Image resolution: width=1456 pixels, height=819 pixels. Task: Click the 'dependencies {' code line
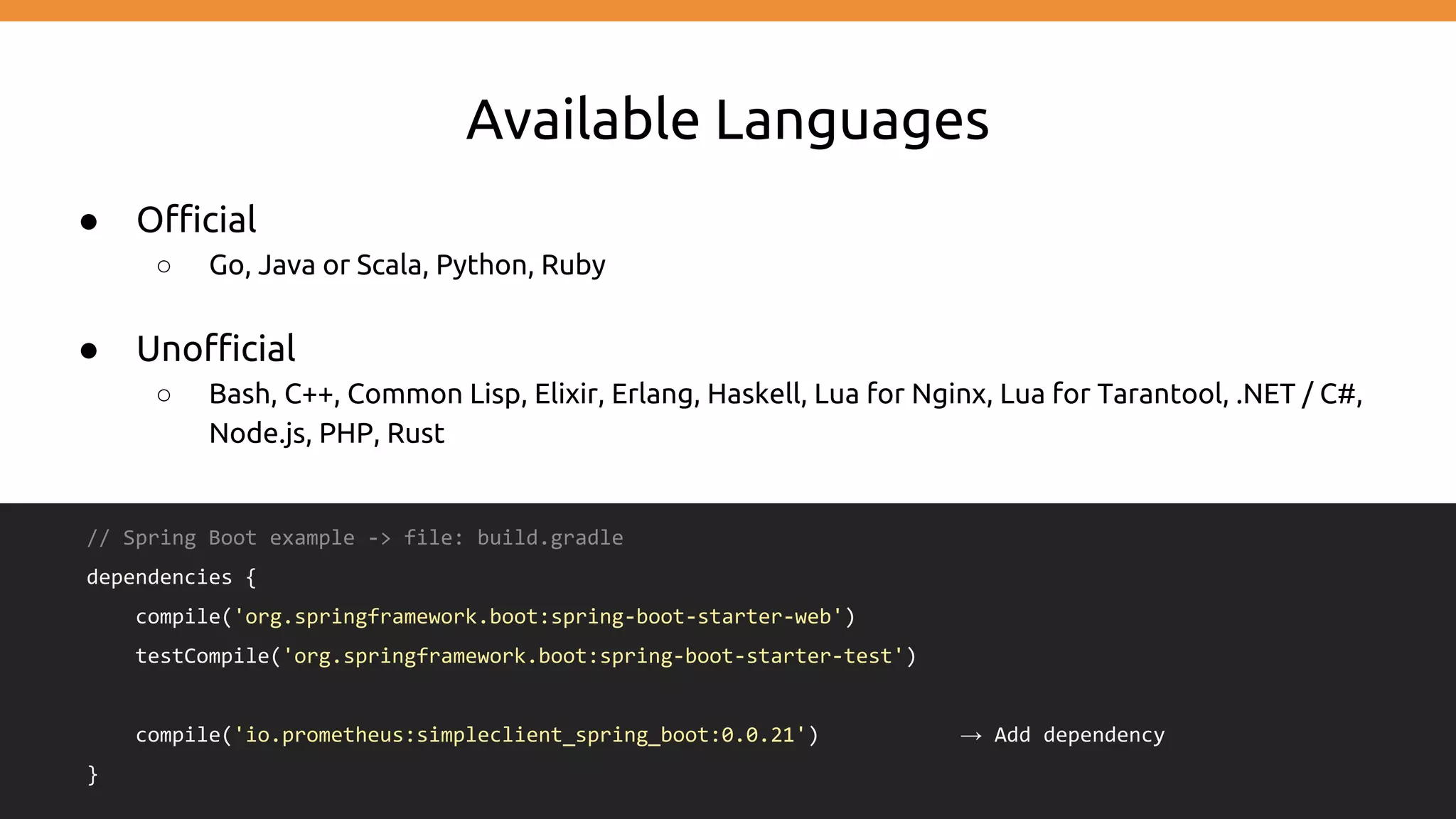pos(171,577)
